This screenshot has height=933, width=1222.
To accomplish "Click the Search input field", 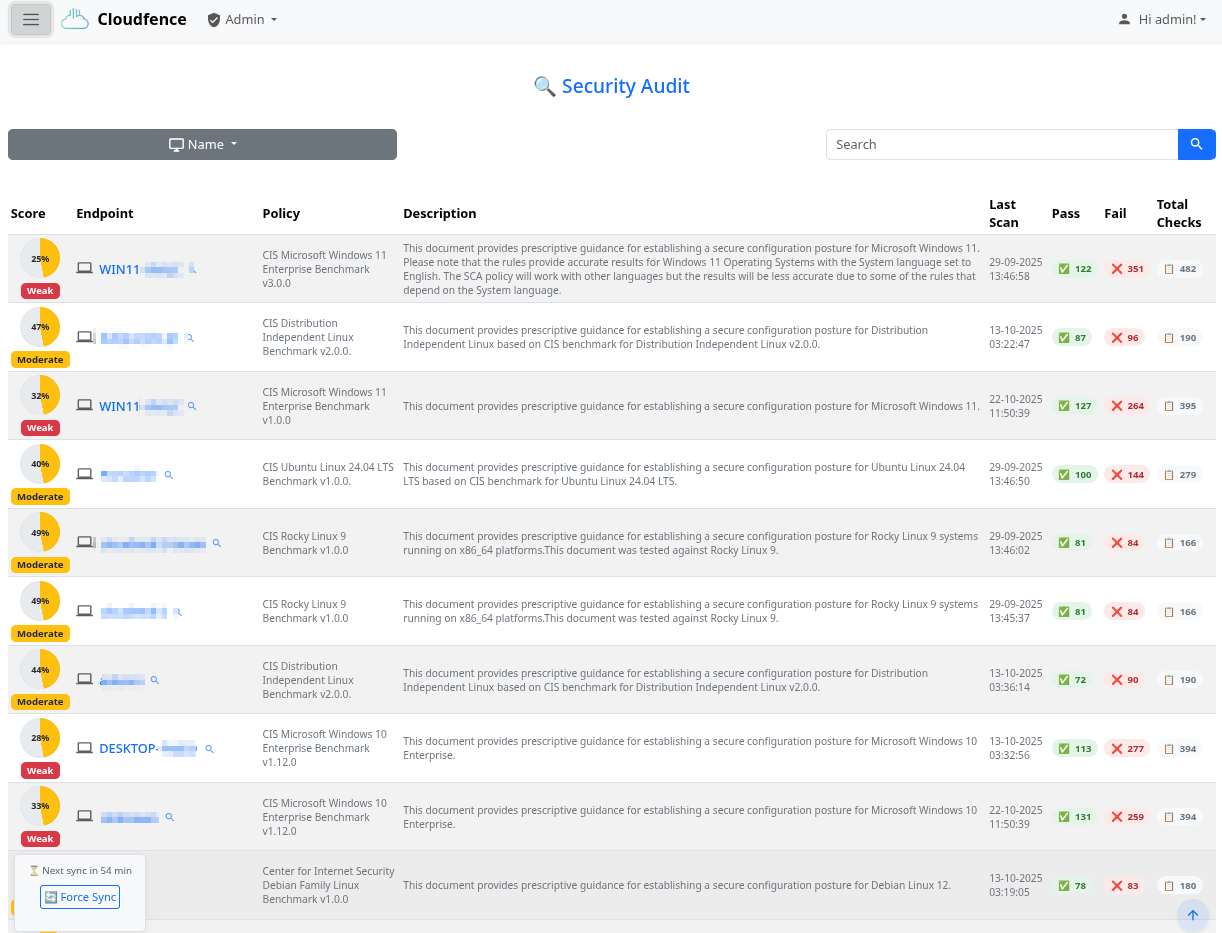I will [1001, 144].
